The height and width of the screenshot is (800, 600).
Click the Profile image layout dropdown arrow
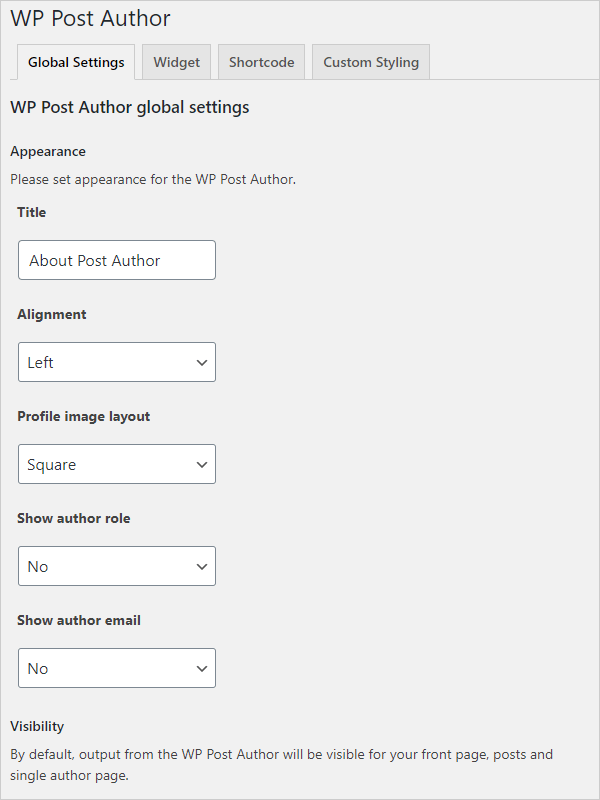point(203,464)
